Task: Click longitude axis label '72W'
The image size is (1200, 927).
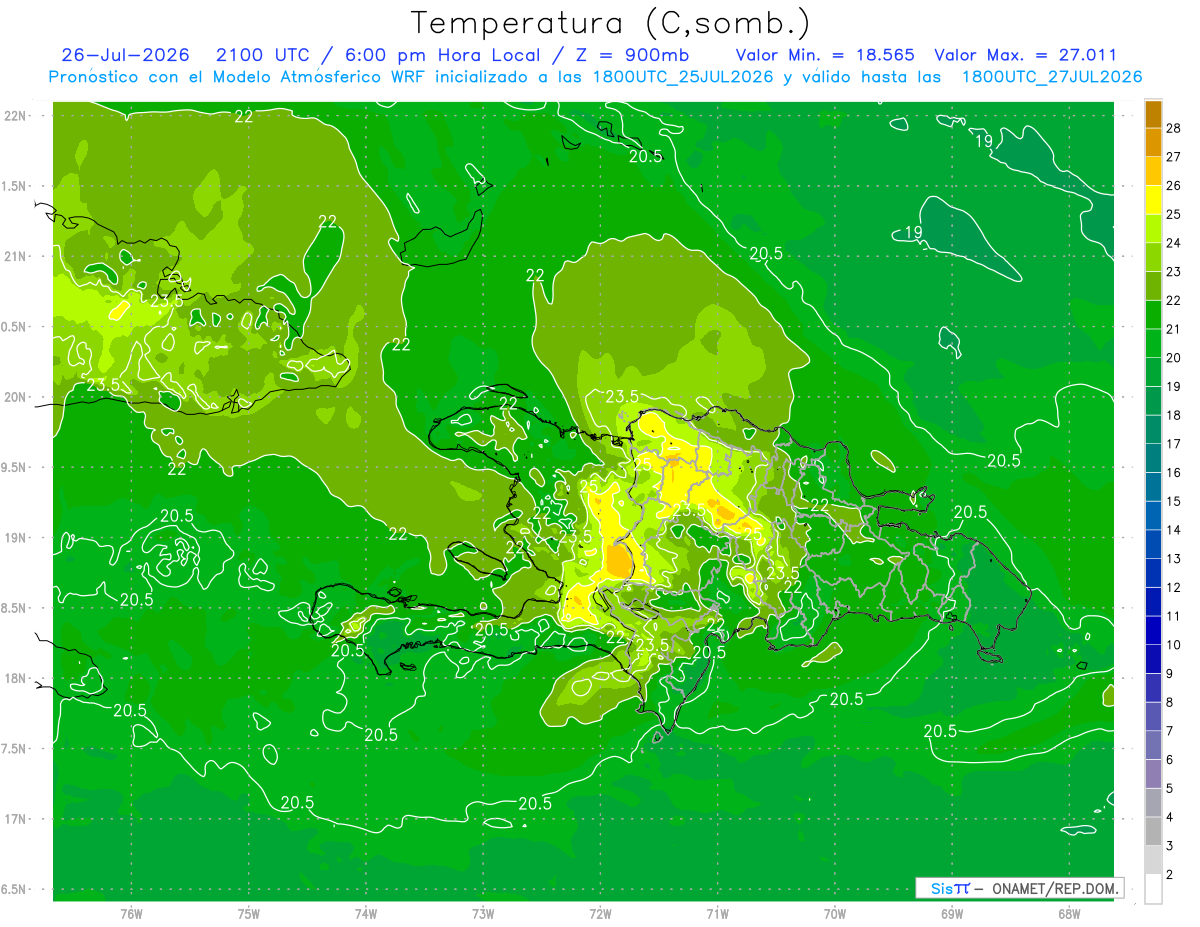Action: 600,914
